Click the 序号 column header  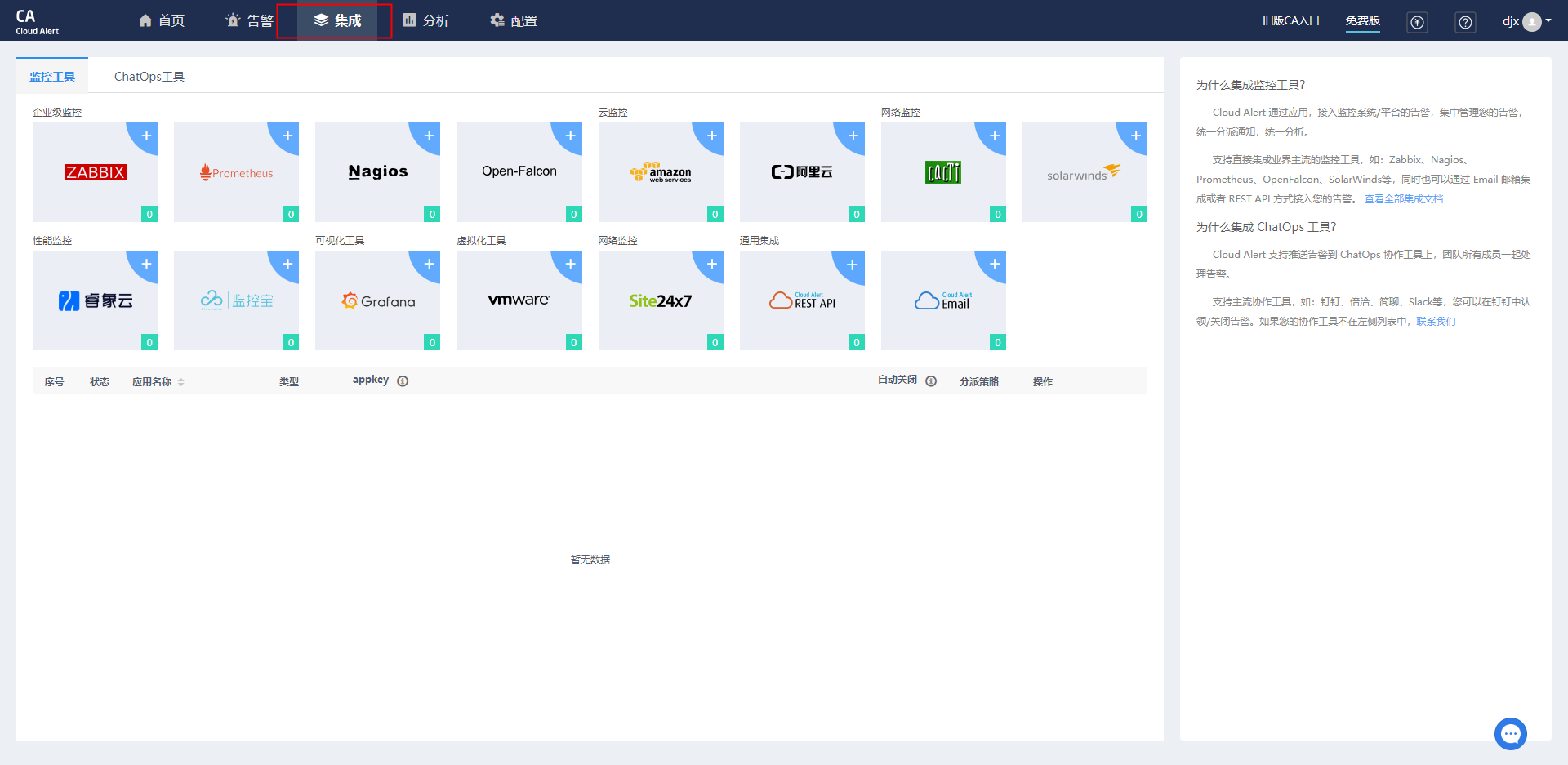coord(54,382)
